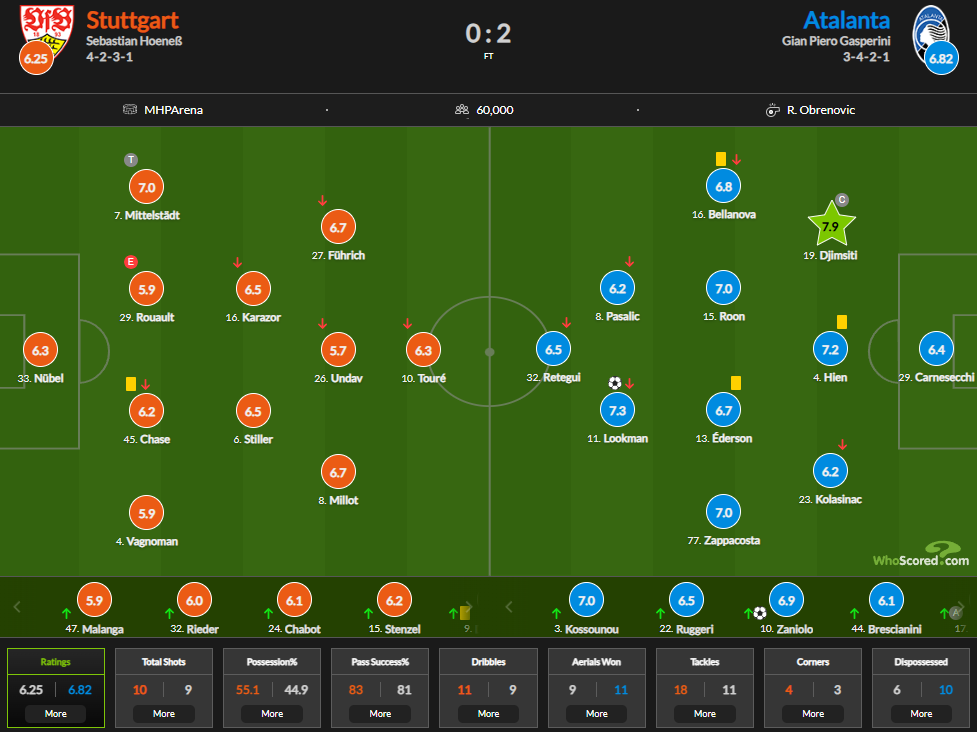977x732 pixels.
Task: Switch to the Total Shots tab
Action: 164,688
